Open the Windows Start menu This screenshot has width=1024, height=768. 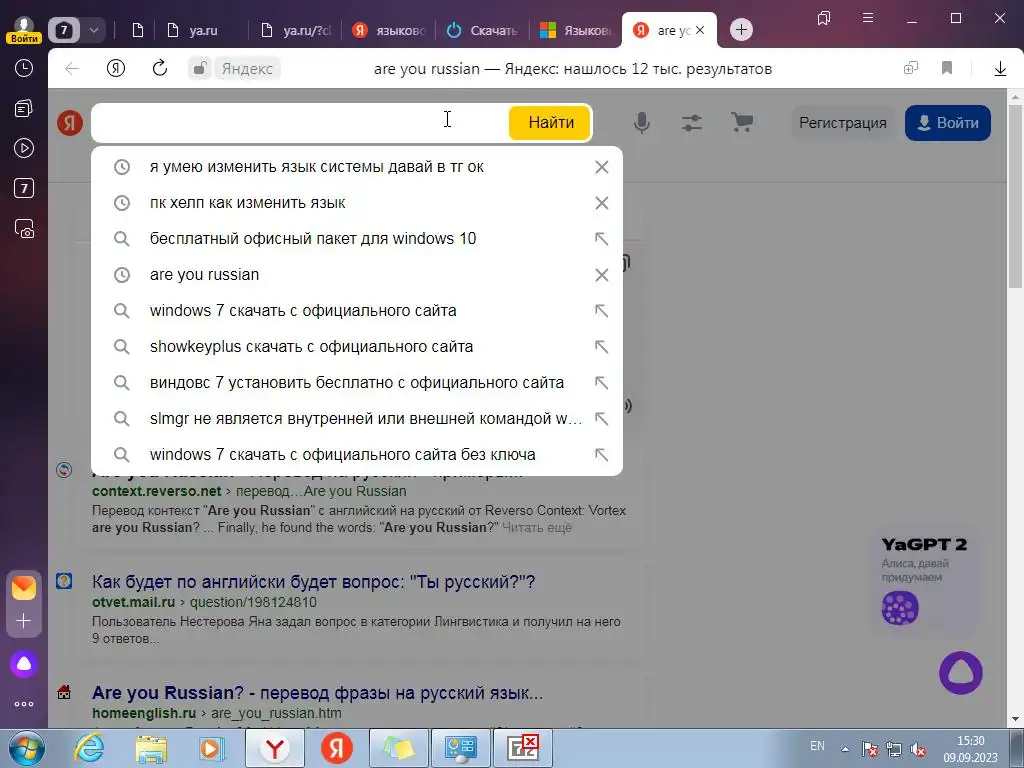coord(26,748)
